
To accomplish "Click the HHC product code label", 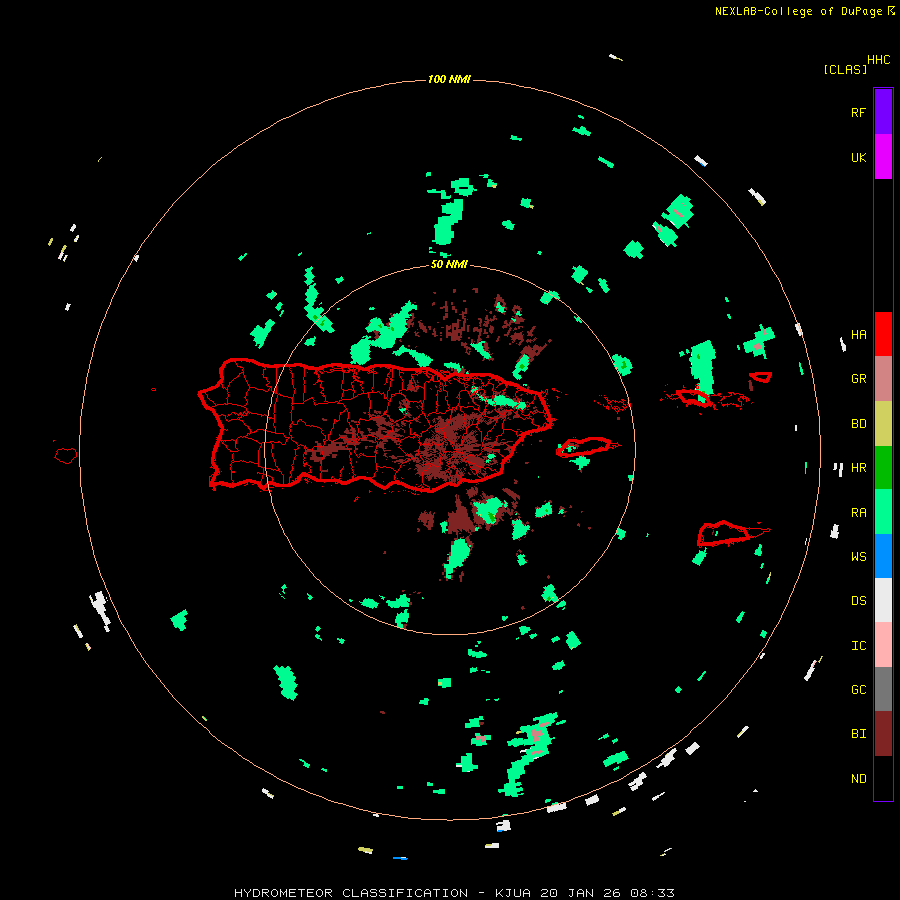I will coord(879,60).
